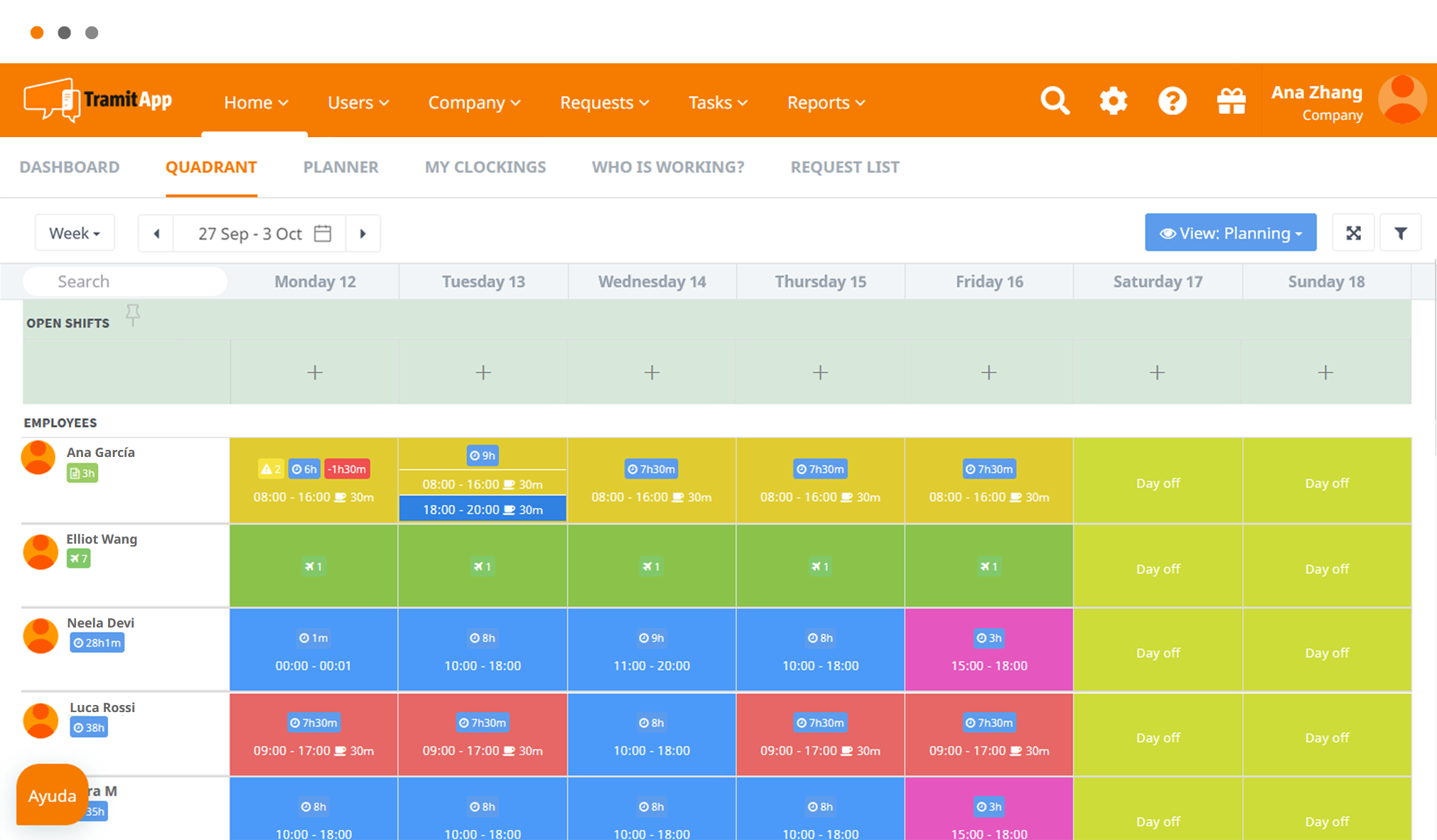
Task: Go to next week arrow
Action: 362,233
